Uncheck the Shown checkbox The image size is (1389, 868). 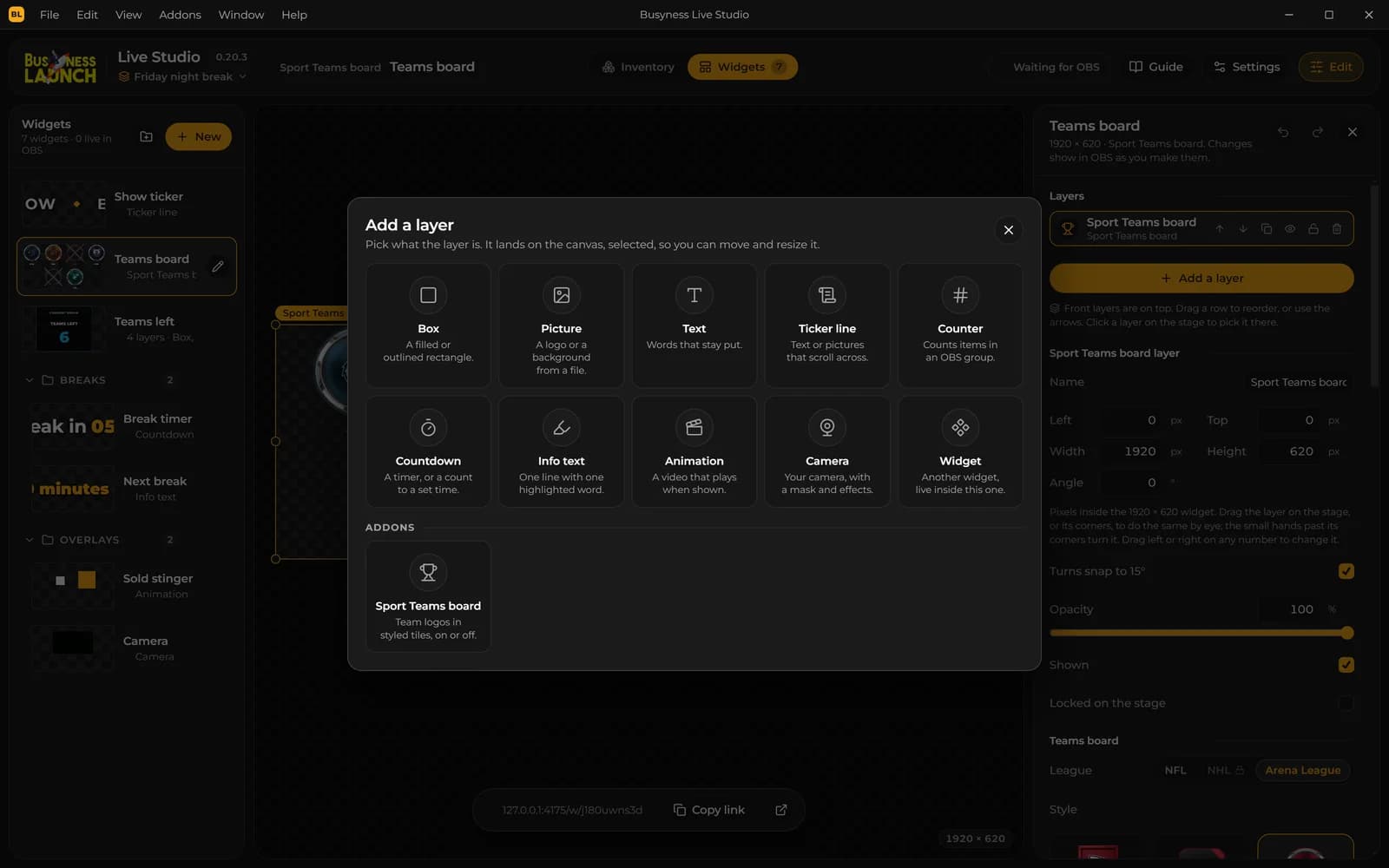[x=1346, y=665]
